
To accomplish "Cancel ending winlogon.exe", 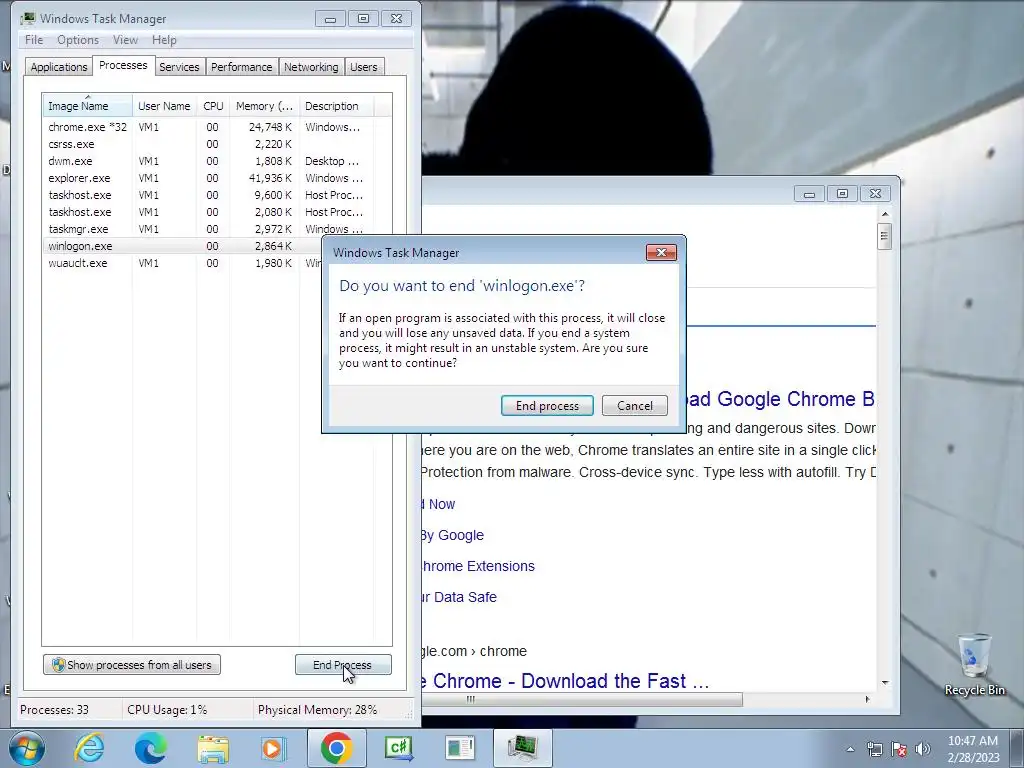I will [x=635, y=406].
